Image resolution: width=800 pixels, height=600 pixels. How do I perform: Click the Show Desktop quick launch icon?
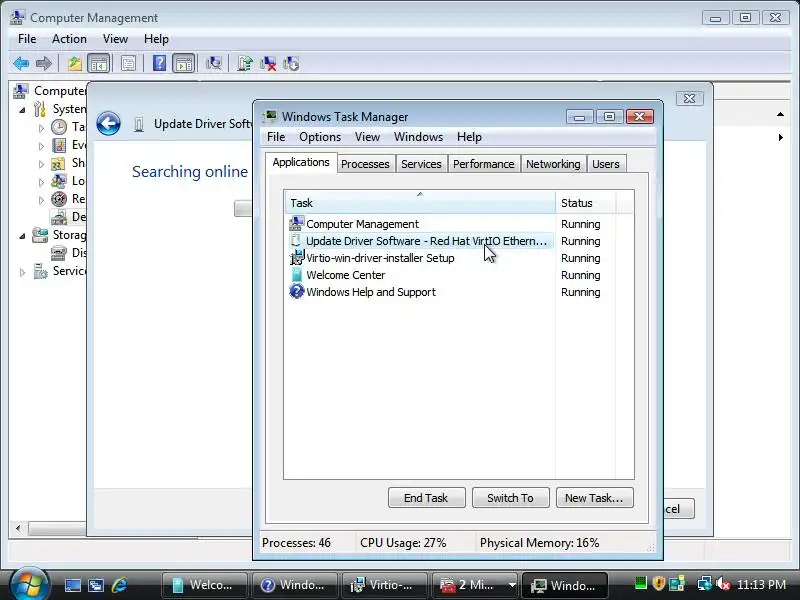pyautogui.click(x=72, y=585)
